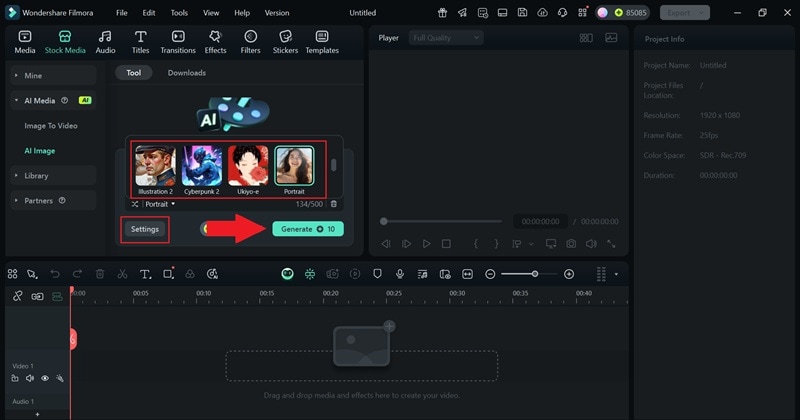Click the shuffle random prompt icon

pos(135,204)
